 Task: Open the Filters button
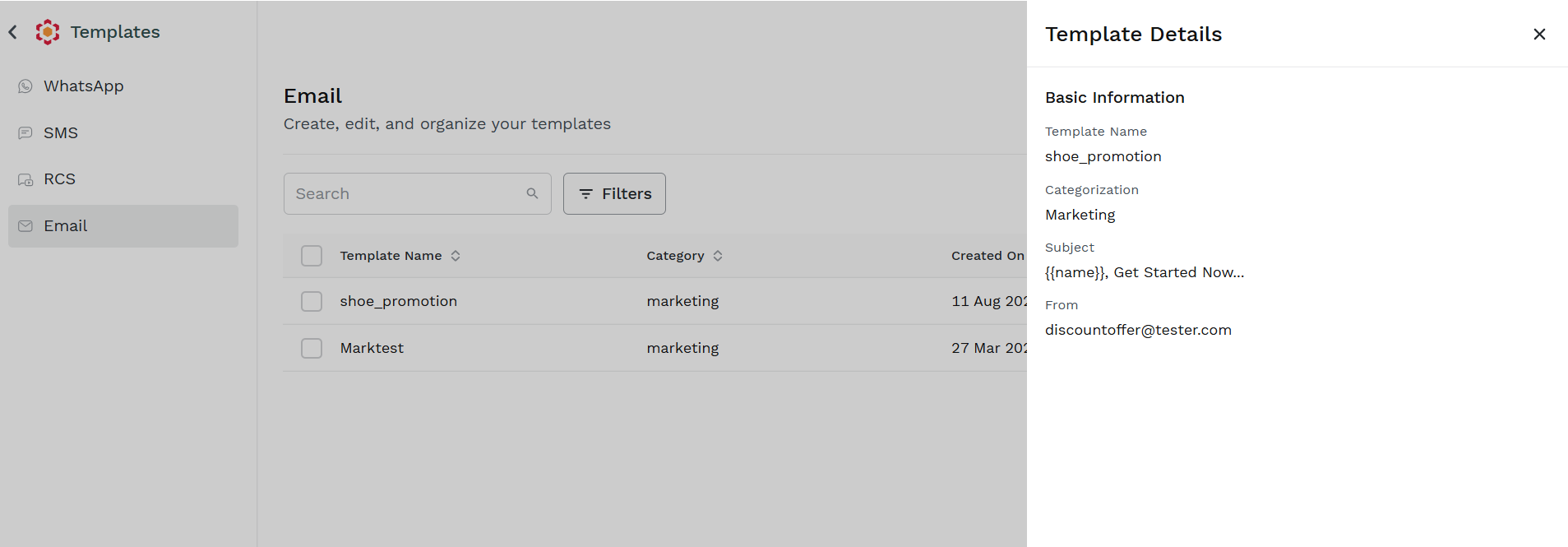pos(614,193)
